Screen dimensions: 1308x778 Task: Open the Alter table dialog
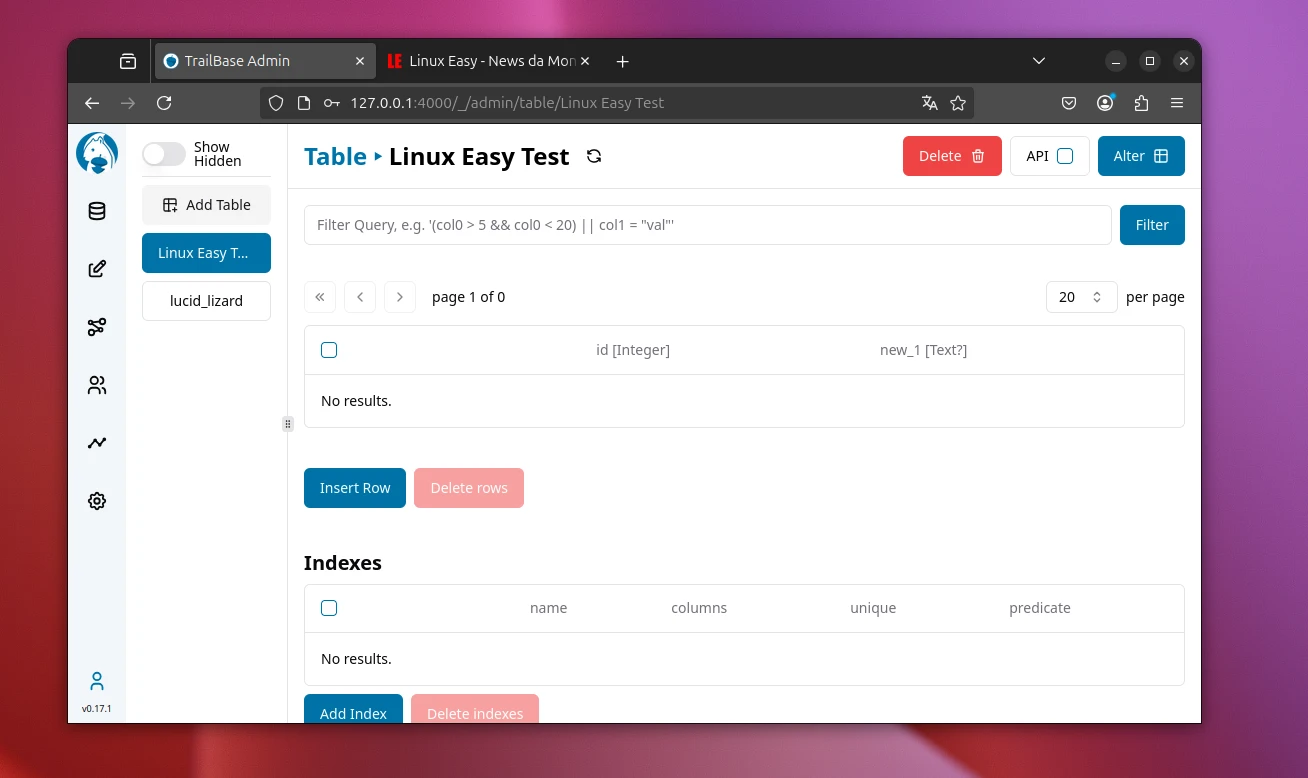pyautogui.click(x=1141, y=155)
